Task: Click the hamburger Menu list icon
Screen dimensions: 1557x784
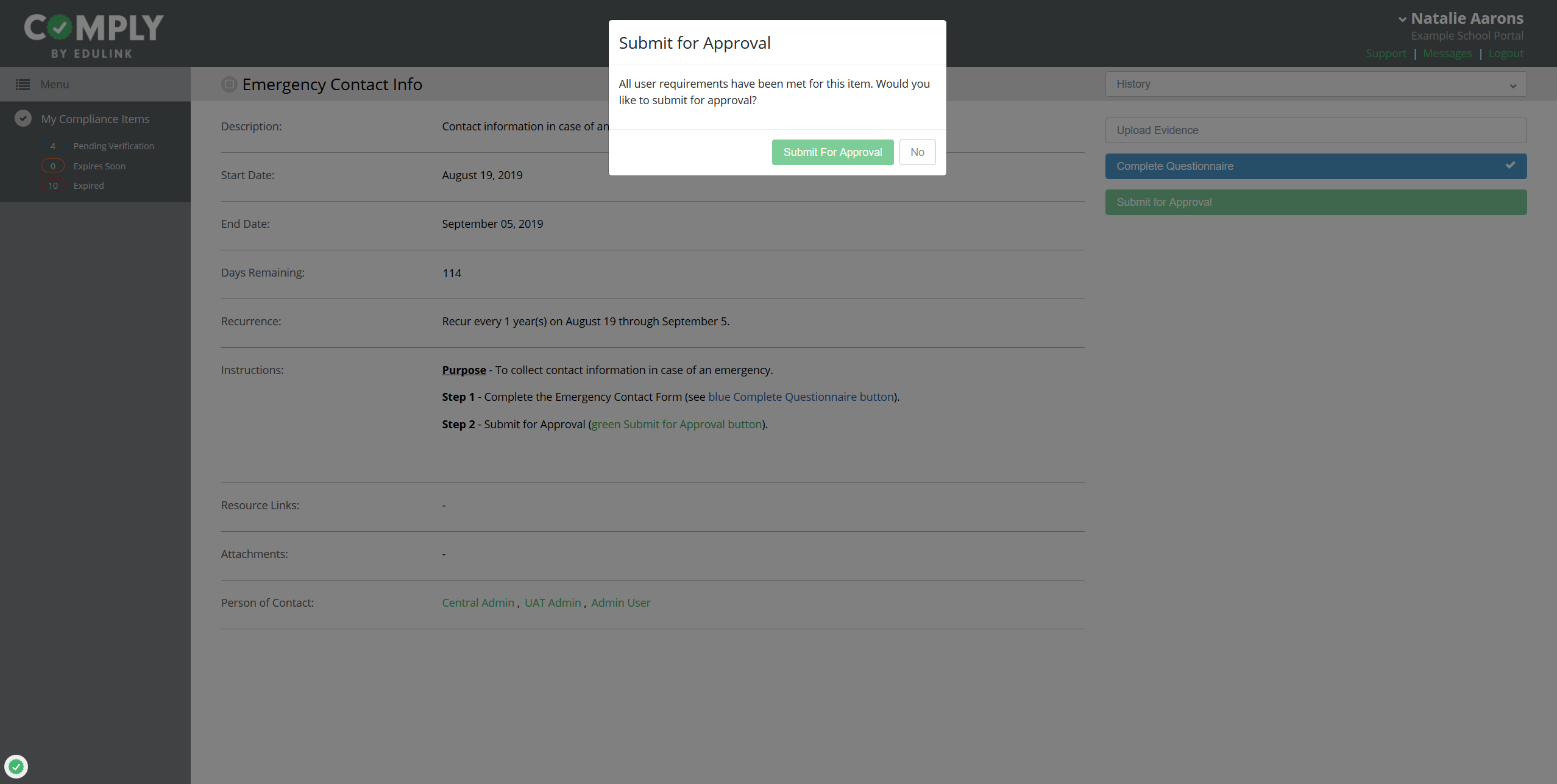Action: pyautogui.click(x=23, y=85)
